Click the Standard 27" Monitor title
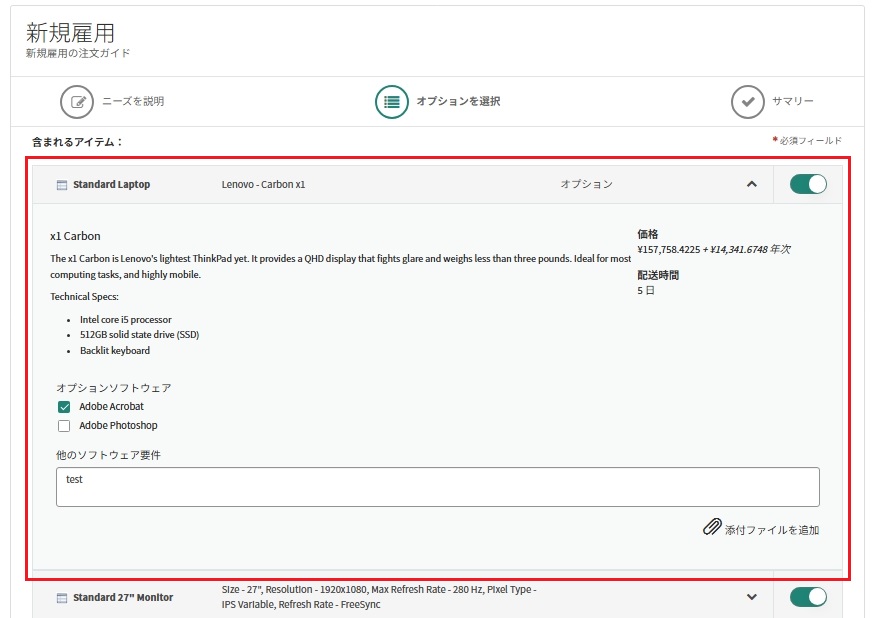 pos(123,597)
